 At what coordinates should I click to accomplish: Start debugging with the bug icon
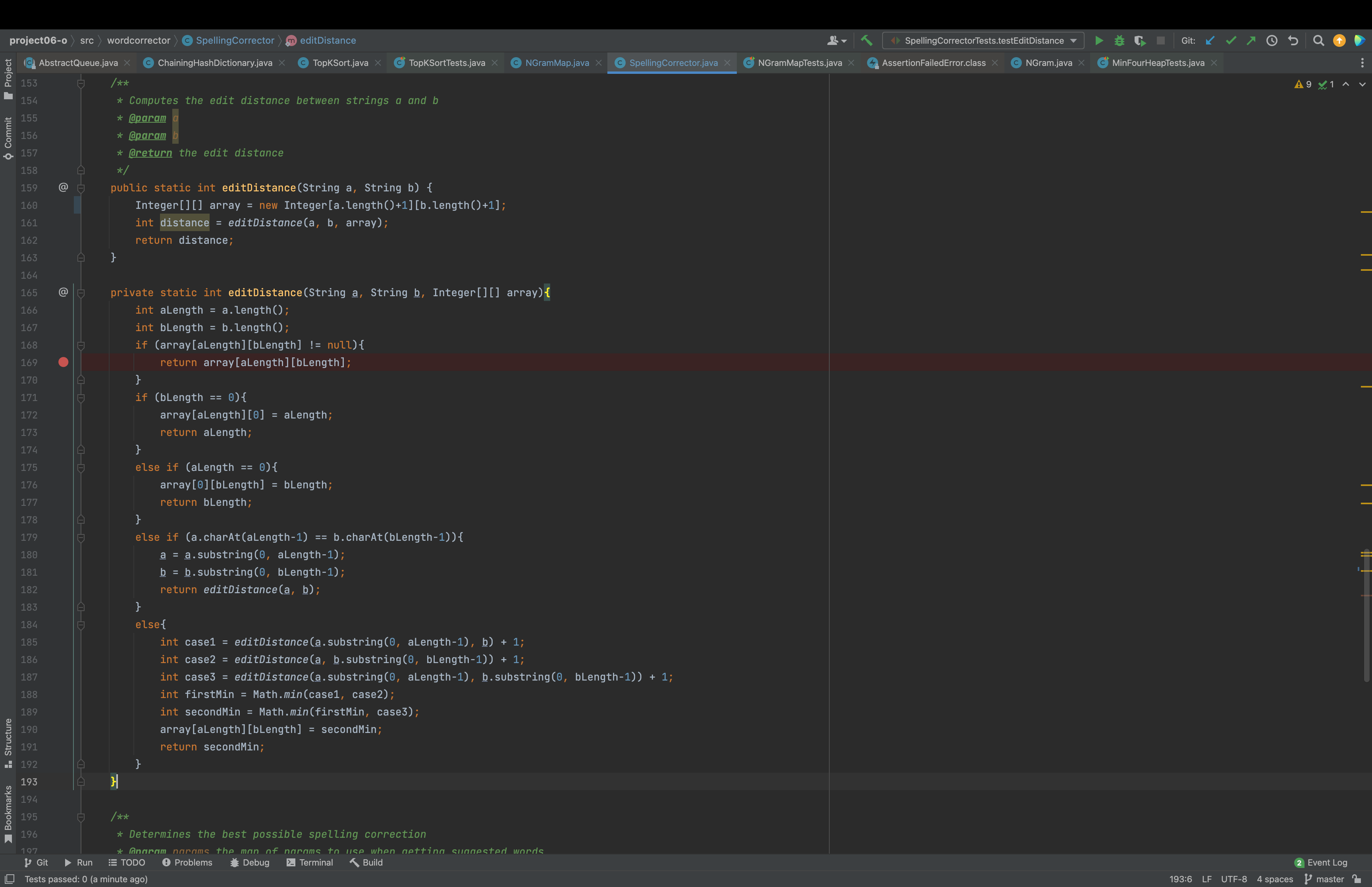(1119, 40)
